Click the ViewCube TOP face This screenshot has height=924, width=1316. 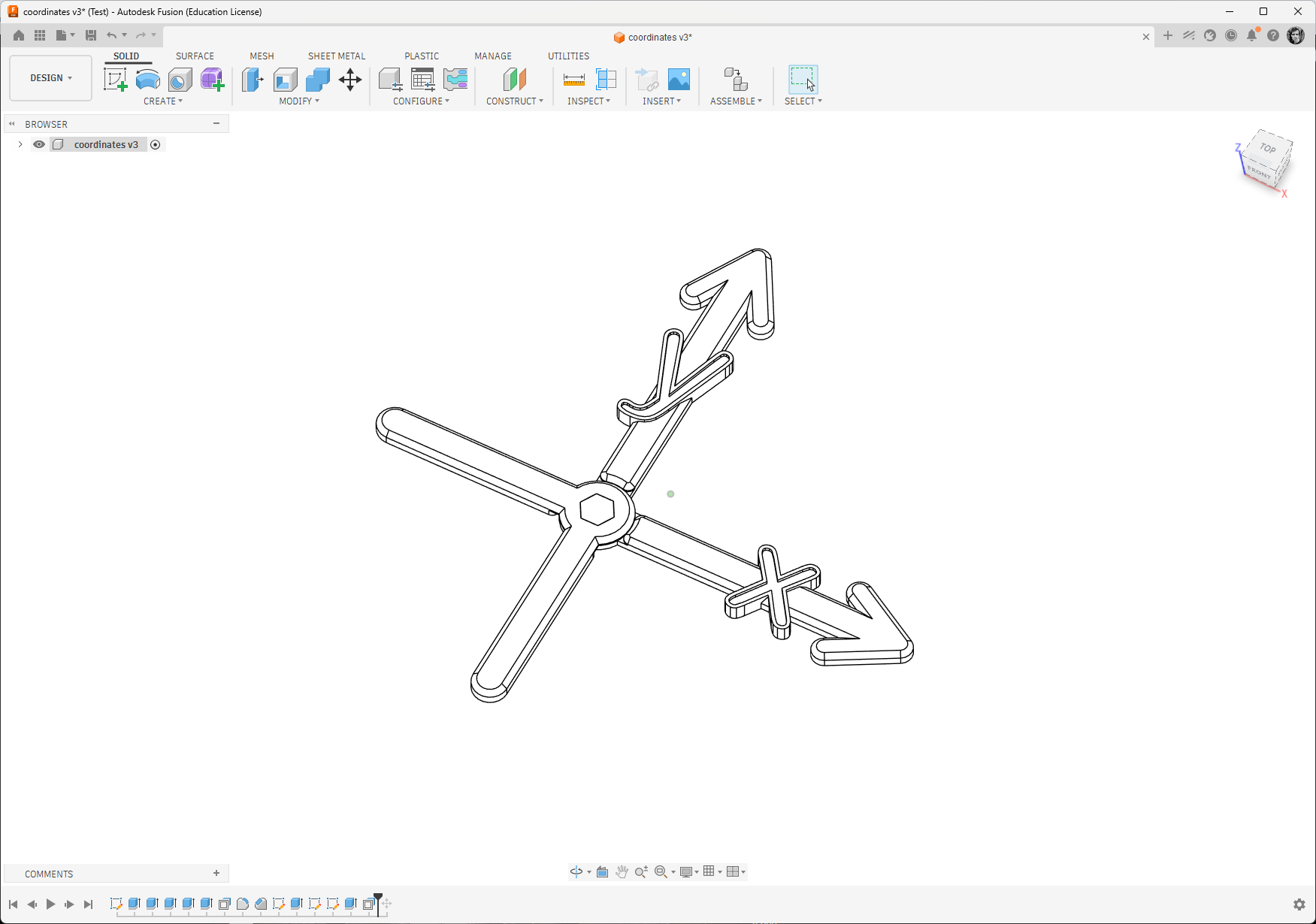[x=1269, y=148]
